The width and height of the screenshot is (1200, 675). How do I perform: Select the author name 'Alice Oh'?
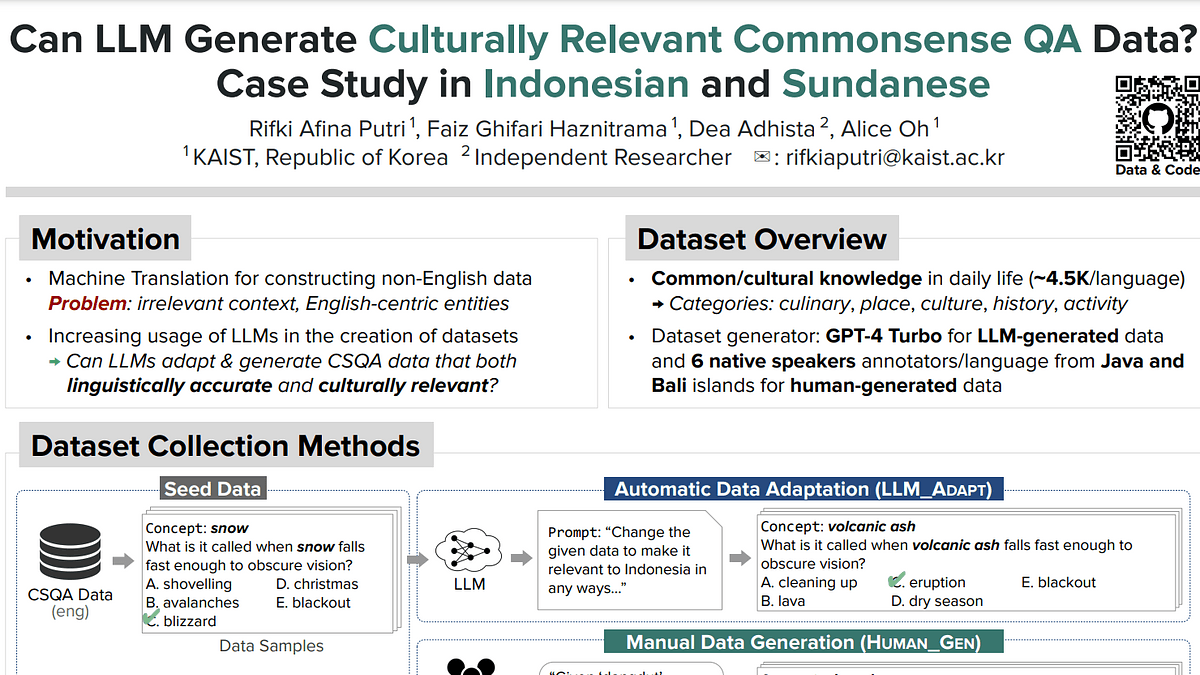(x=885, y=128)
